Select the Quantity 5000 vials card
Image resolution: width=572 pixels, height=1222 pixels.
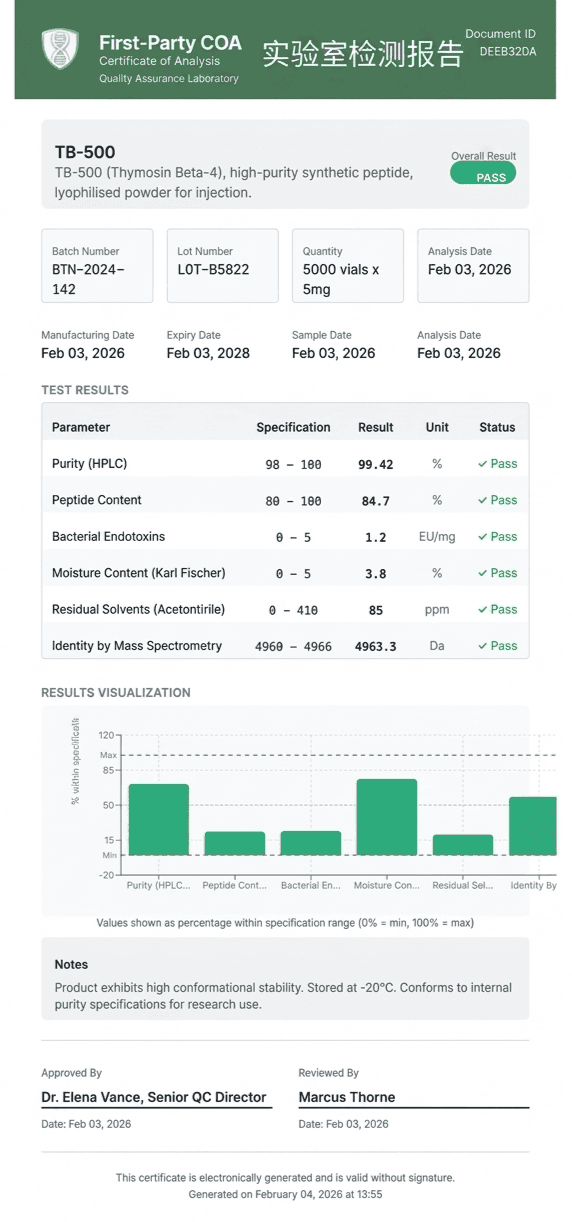coord(348,266)
